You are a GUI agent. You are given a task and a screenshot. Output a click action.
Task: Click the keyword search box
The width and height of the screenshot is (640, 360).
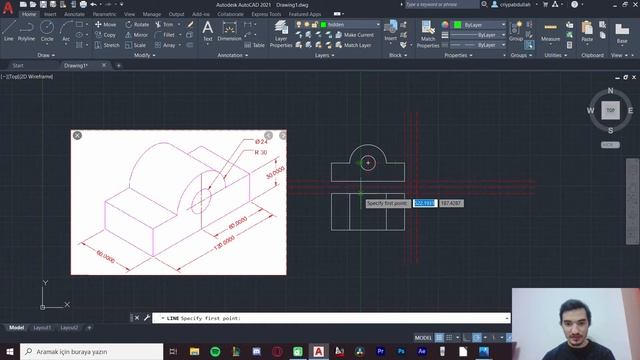tap(442, 4)
